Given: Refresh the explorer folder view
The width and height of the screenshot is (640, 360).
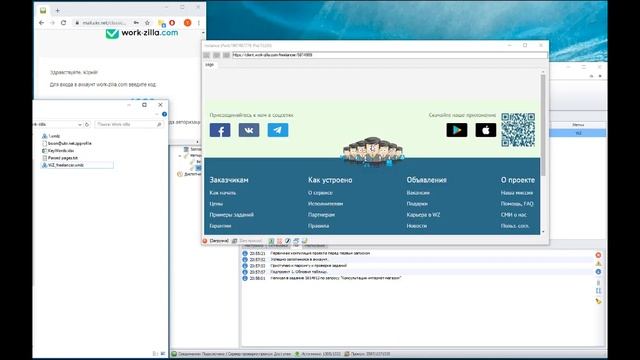Looking at the screenshot, I should (87, 124).
